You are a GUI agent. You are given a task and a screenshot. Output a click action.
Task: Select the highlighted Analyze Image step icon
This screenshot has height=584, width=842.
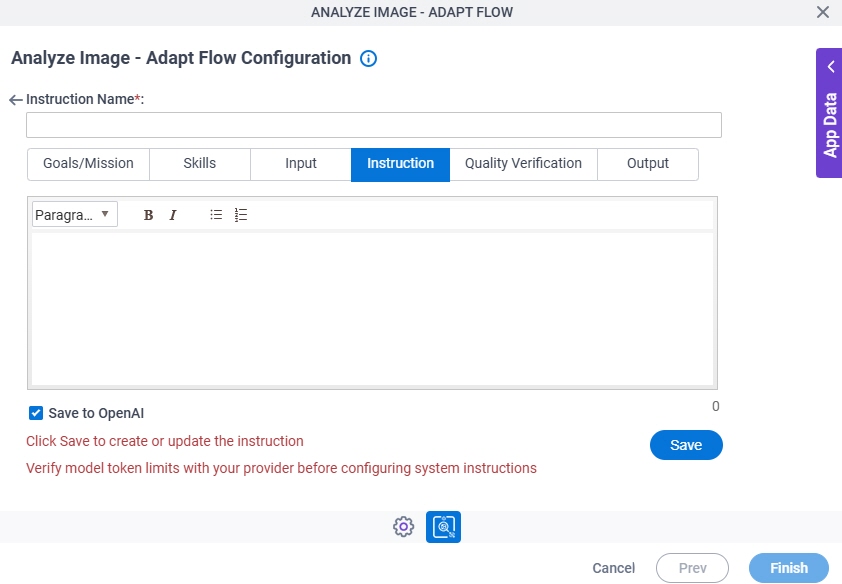pos(444,527)
